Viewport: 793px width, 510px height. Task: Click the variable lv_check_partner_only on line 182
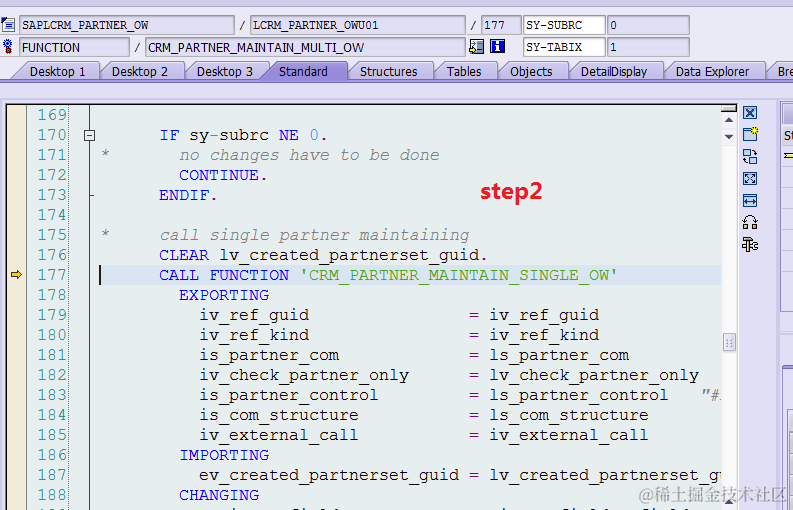pos(594,375)
